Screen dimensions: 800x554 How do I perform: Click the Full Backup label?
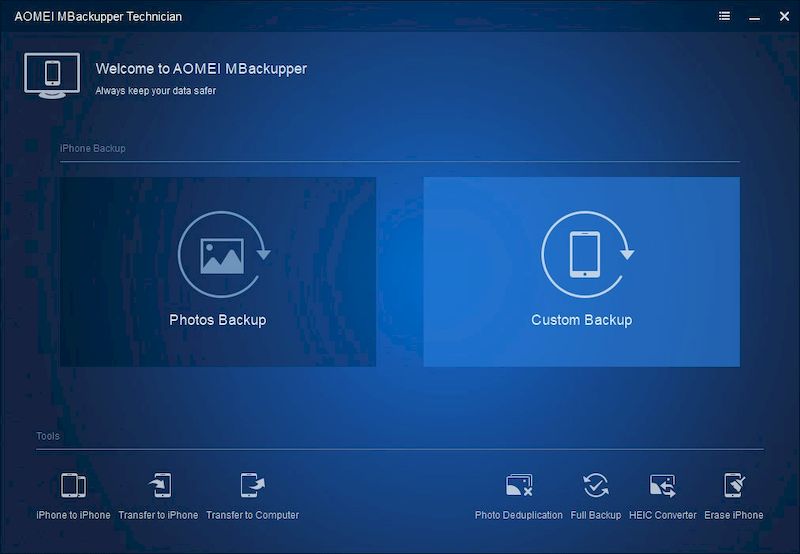[x=596, y=515]
